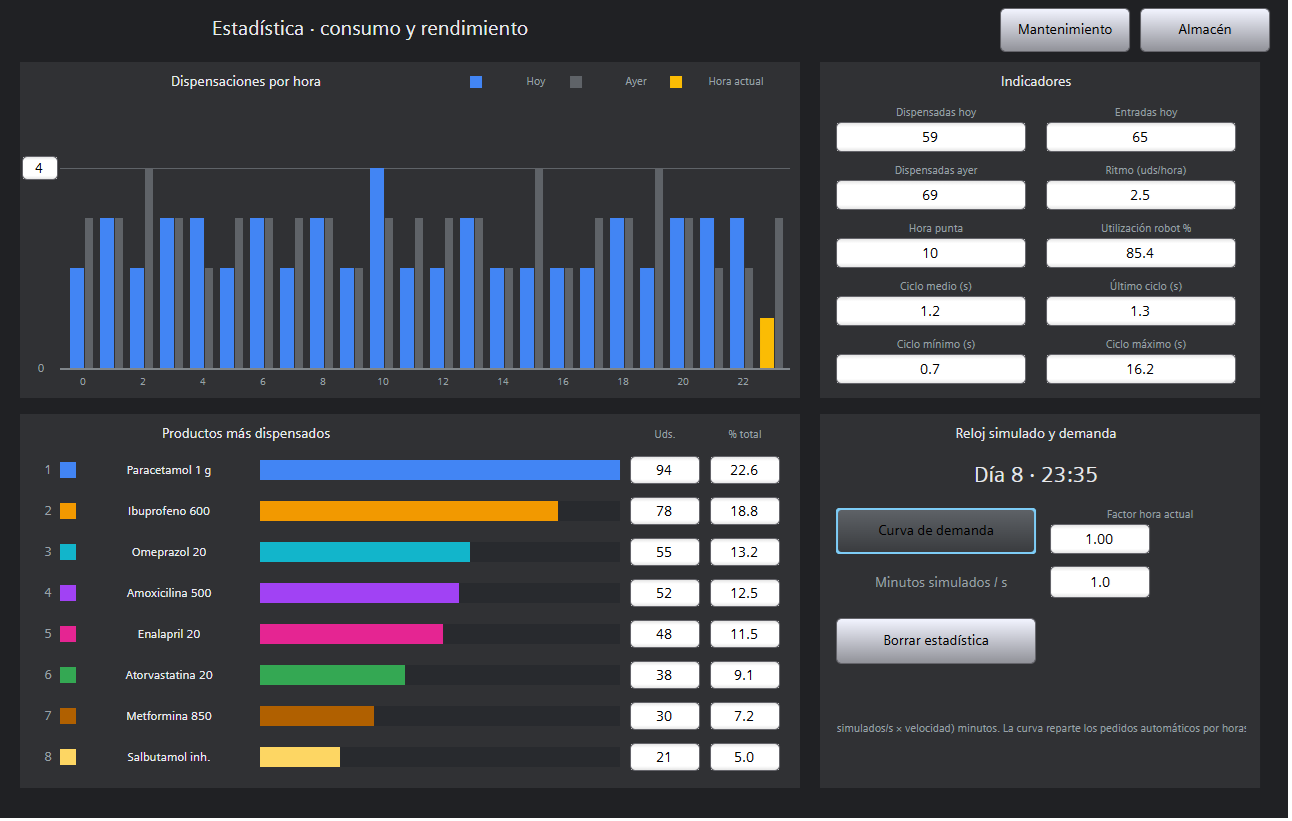Click the Utilización robot % value
The height and width of the screenshot is (821, 1292).
coord(1141,253)
